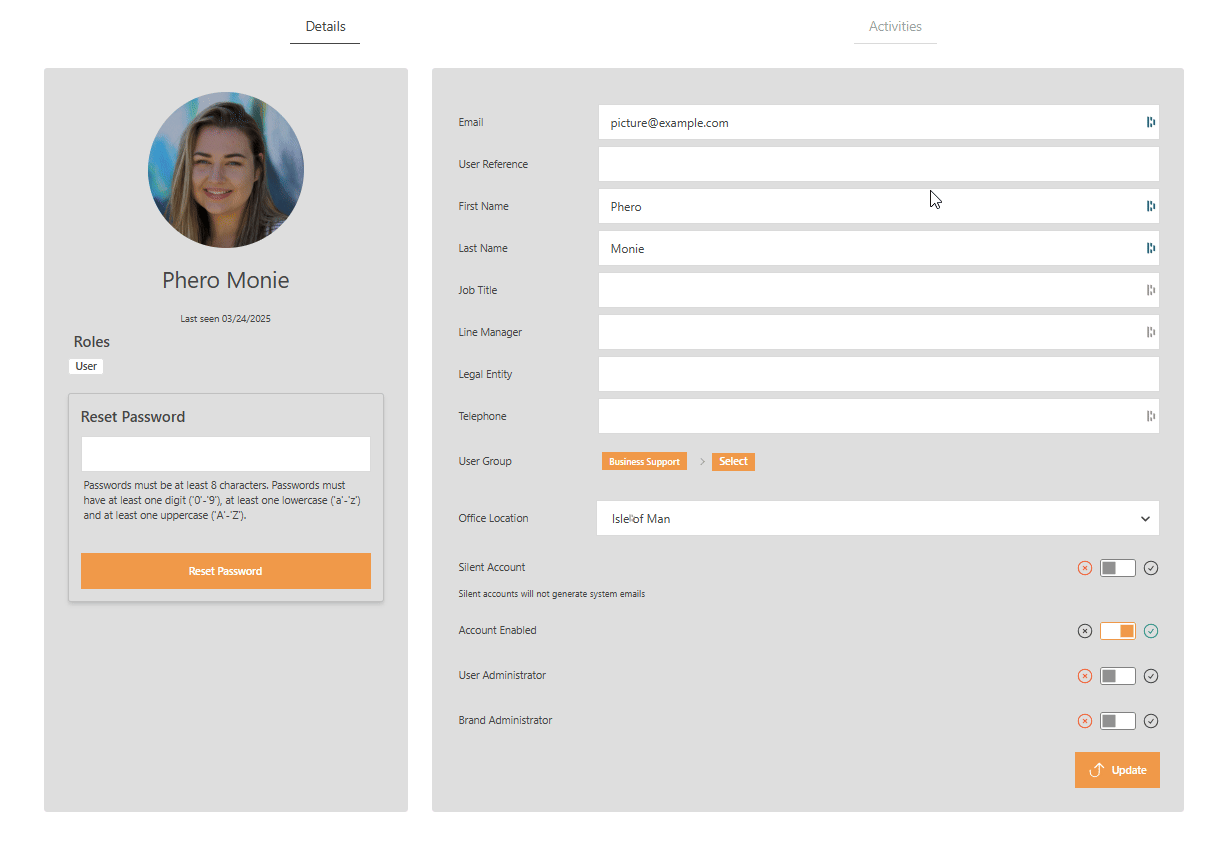Click the red cross icon beside Silent Account
Viewport: 1225px width, 844px height.
pos(1085,567)
